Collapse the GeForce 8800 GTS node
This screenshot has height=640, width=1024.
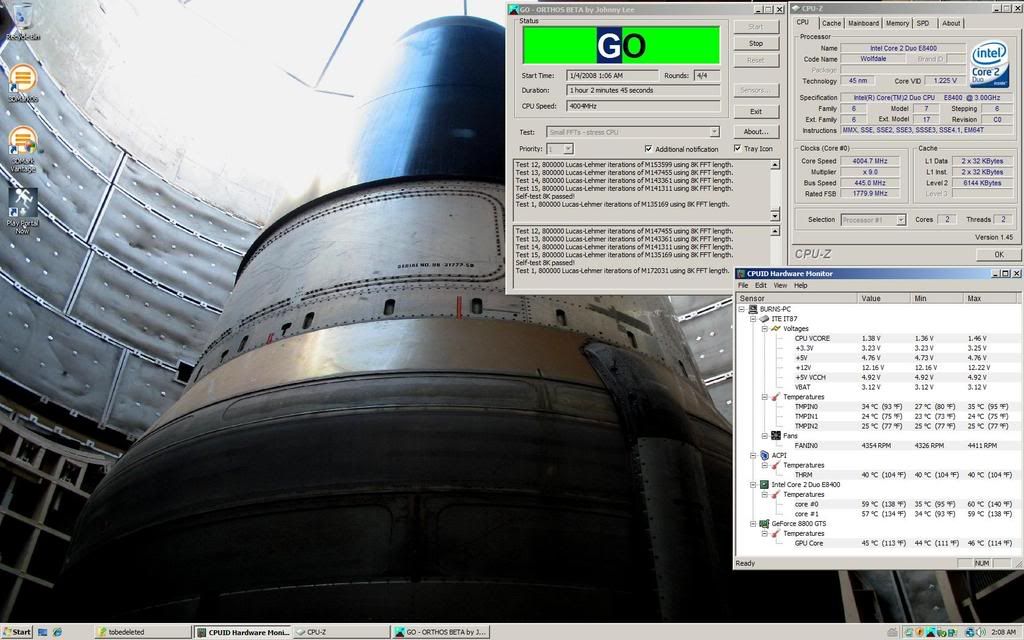[753, 524]
